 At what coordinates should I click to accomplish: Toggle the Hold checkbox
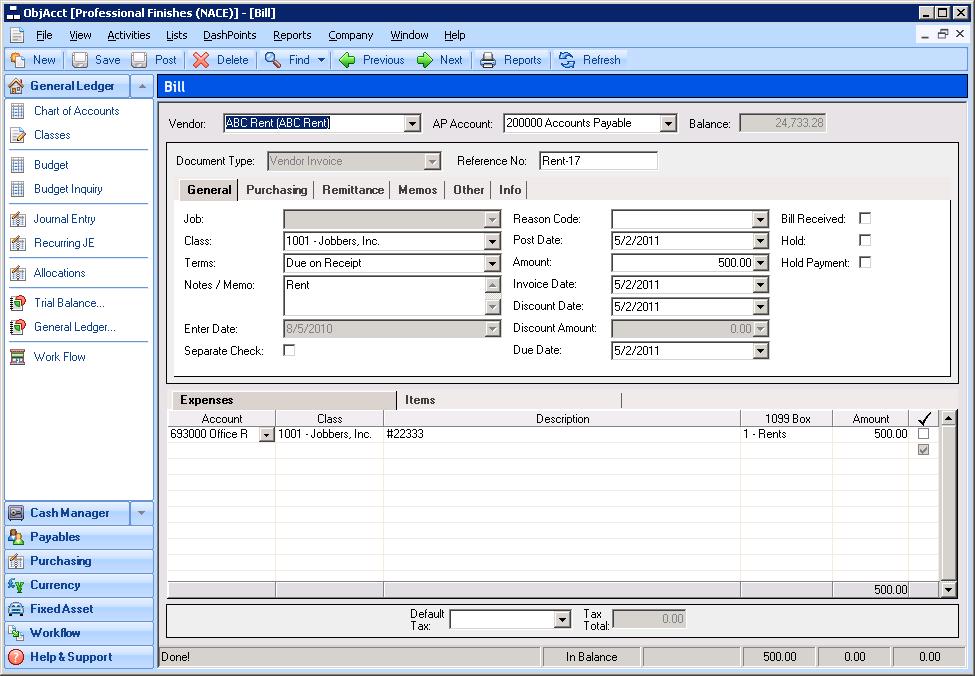865,240
